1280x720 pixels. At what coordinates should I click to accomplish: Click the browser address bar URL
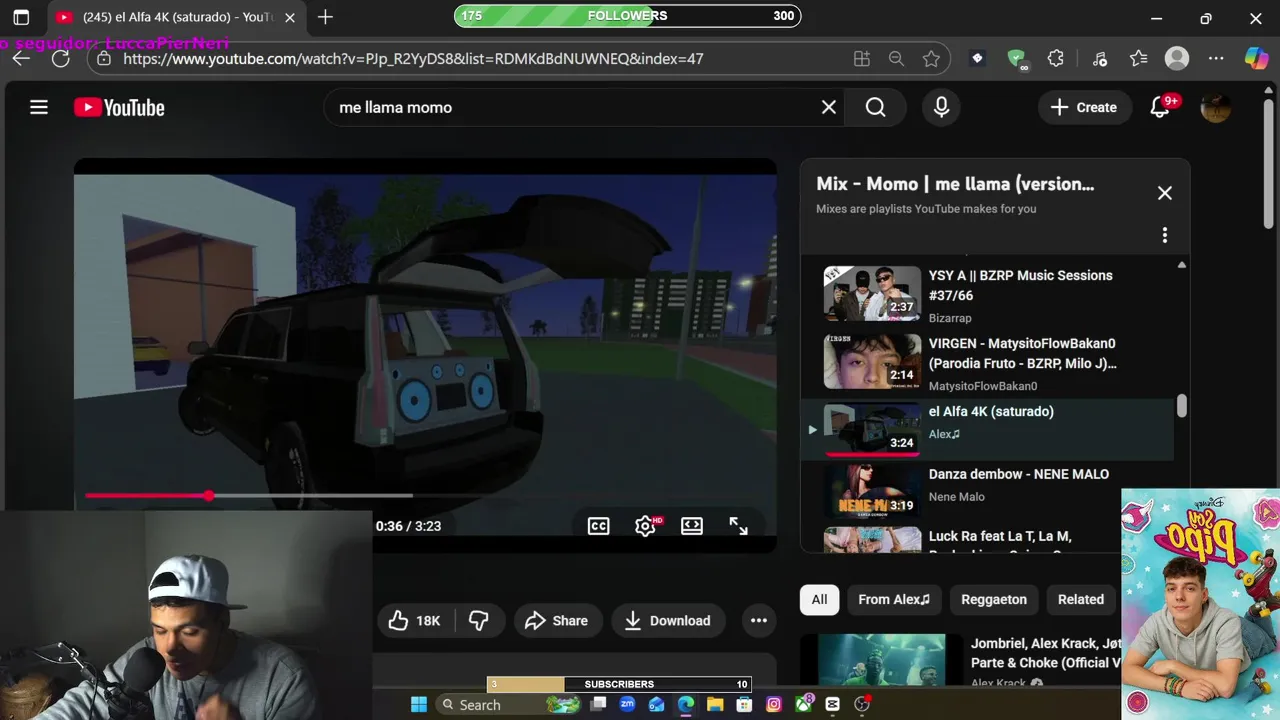[413, 59]
